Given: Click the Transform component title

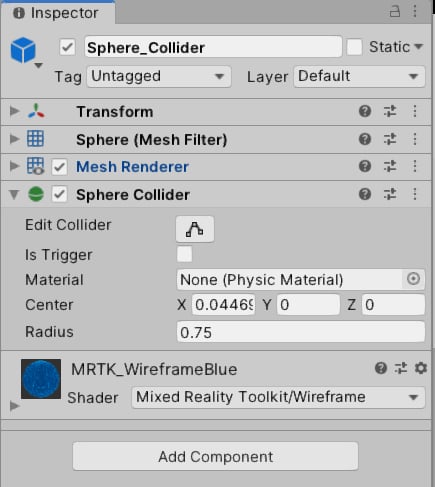Looking at the screenshot, I should click(x=115, y=112).
